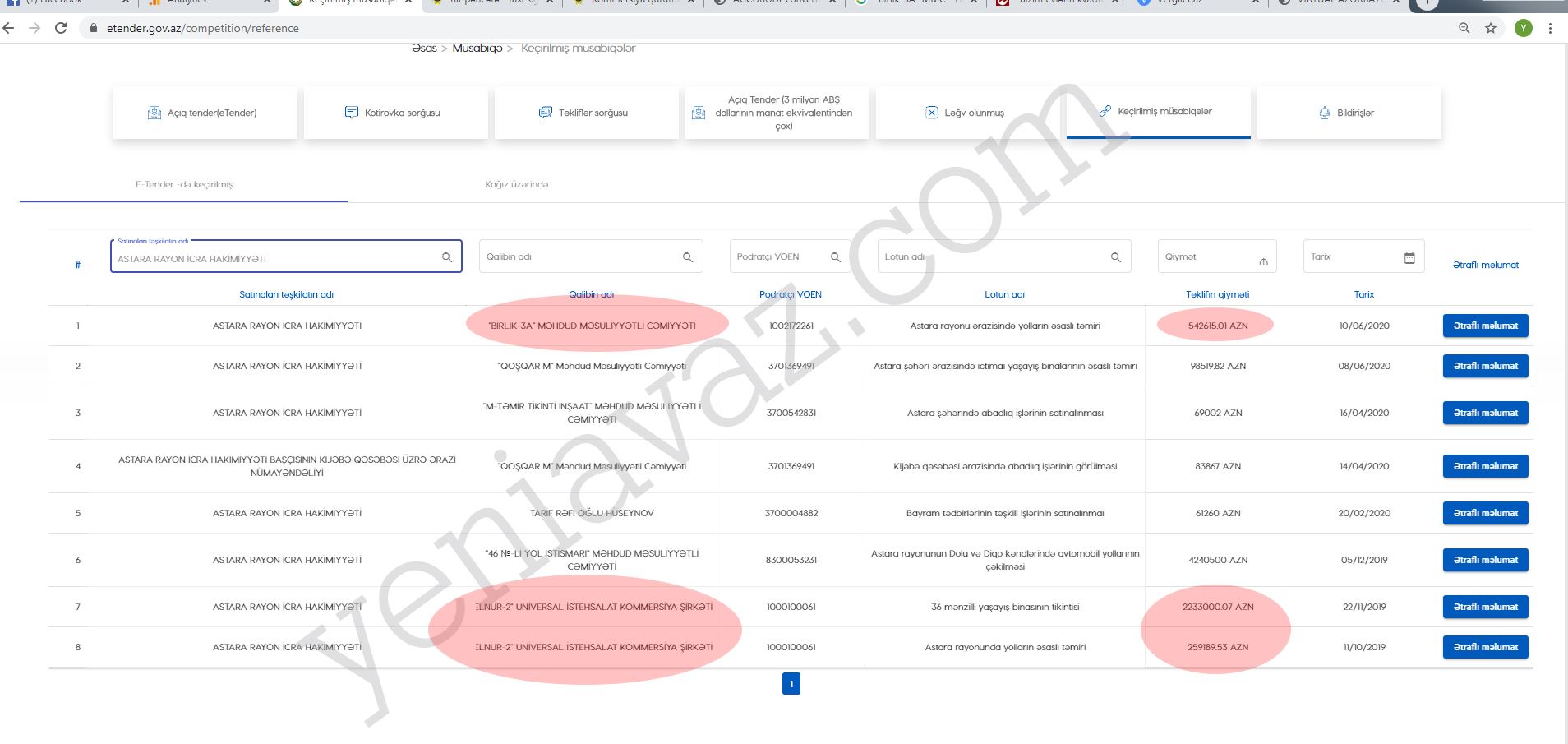Click Satınalan təşkilatın adı column header

click(x=286, y=294)
